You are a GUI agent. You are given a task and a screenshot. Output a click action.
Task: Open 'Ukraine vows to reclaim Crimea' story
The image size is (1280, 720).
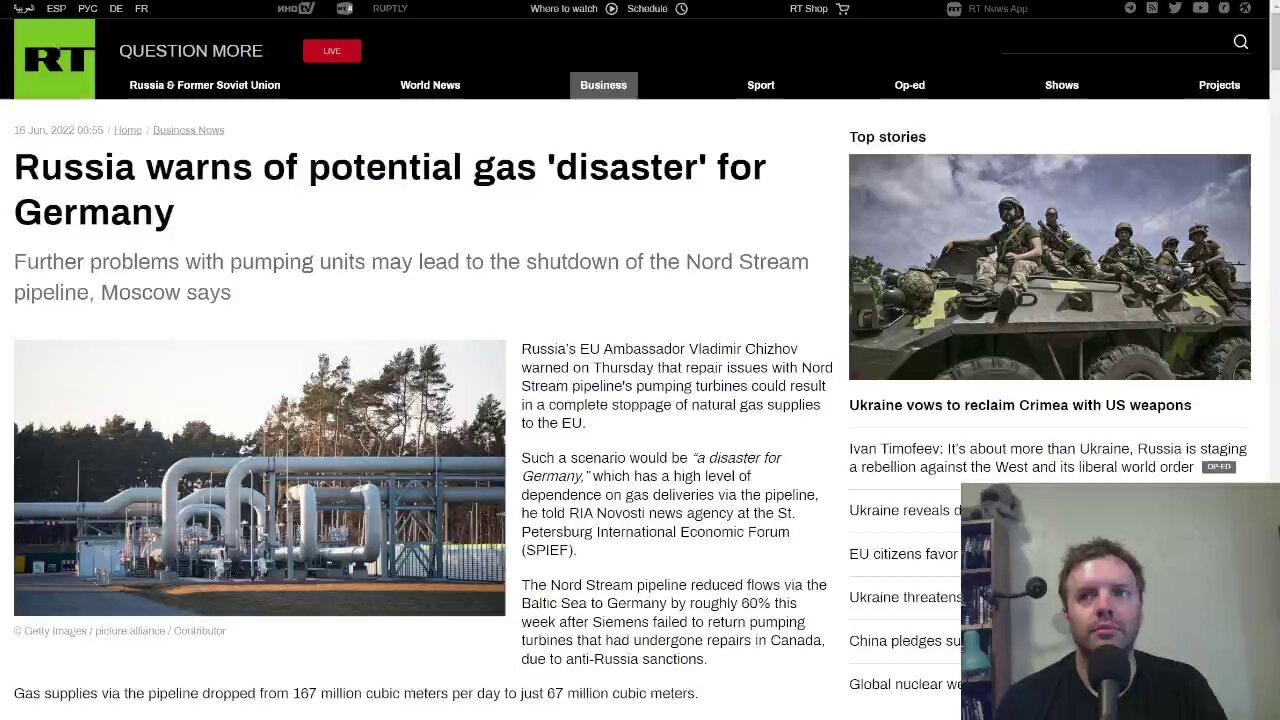pos(1020,405)
